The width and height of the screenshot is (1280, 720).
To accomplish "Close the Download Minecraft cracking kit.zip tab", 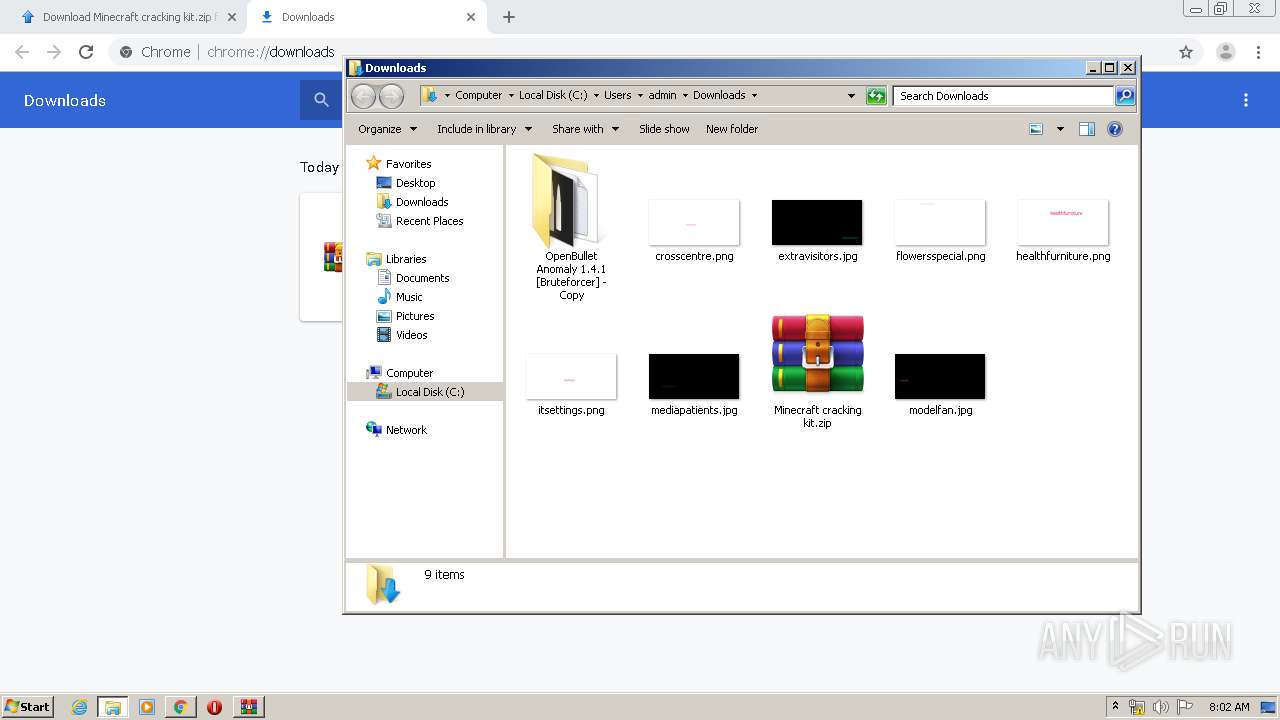I will [x=232, y=17].
